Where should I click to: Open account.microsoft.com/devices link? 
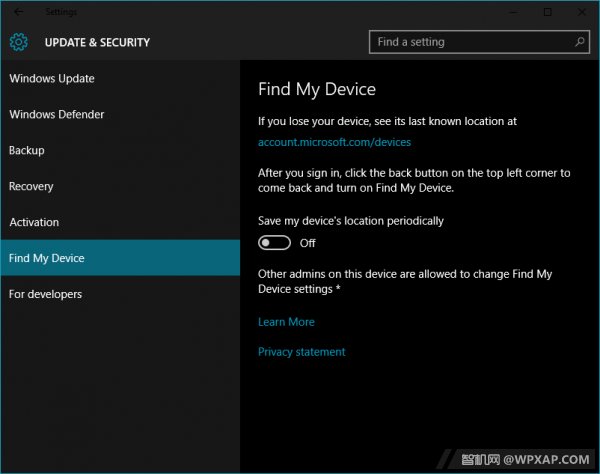334,143
